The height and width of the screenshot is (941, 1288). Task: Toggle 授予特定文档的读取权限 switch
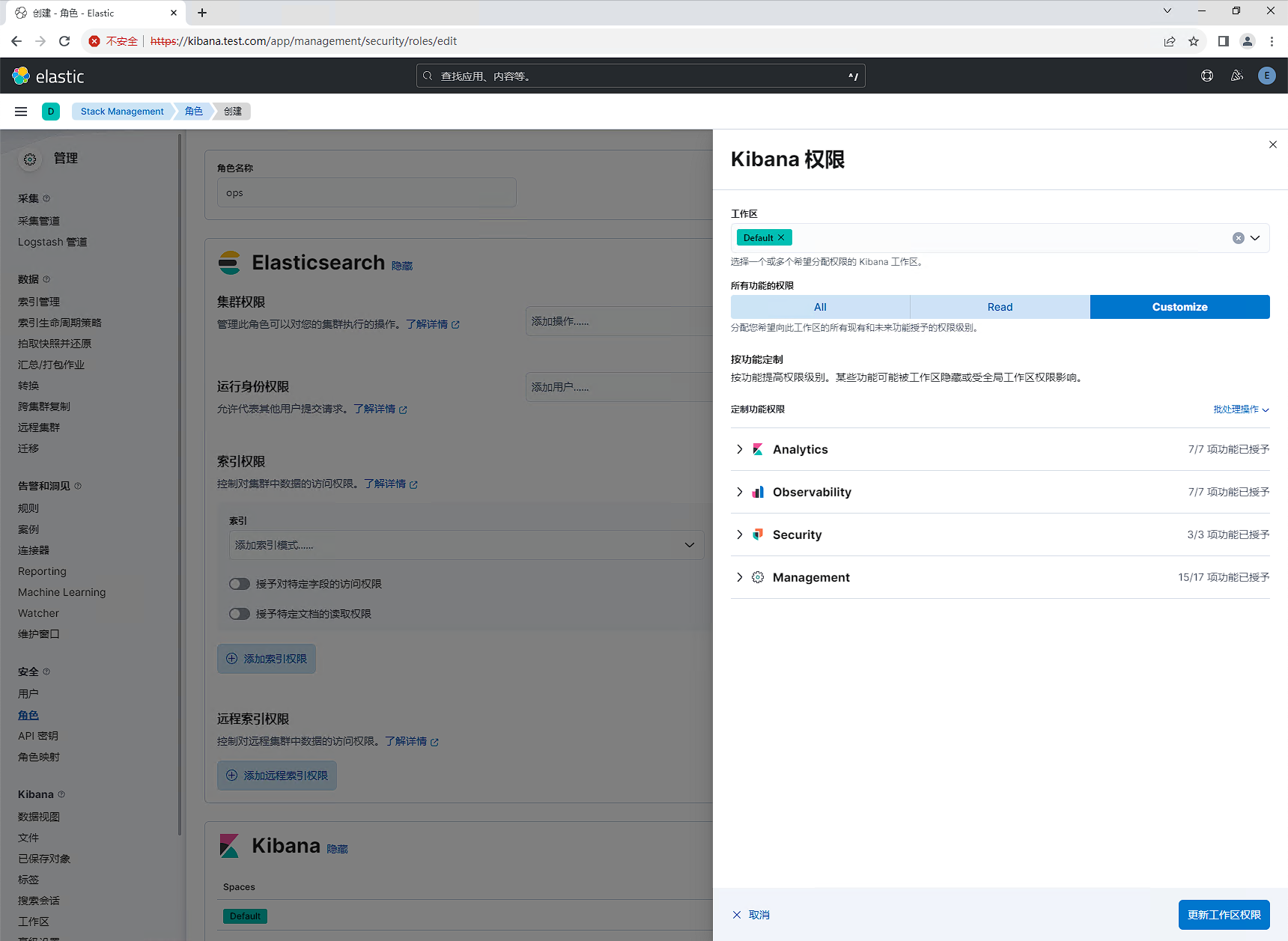(240, 614)
